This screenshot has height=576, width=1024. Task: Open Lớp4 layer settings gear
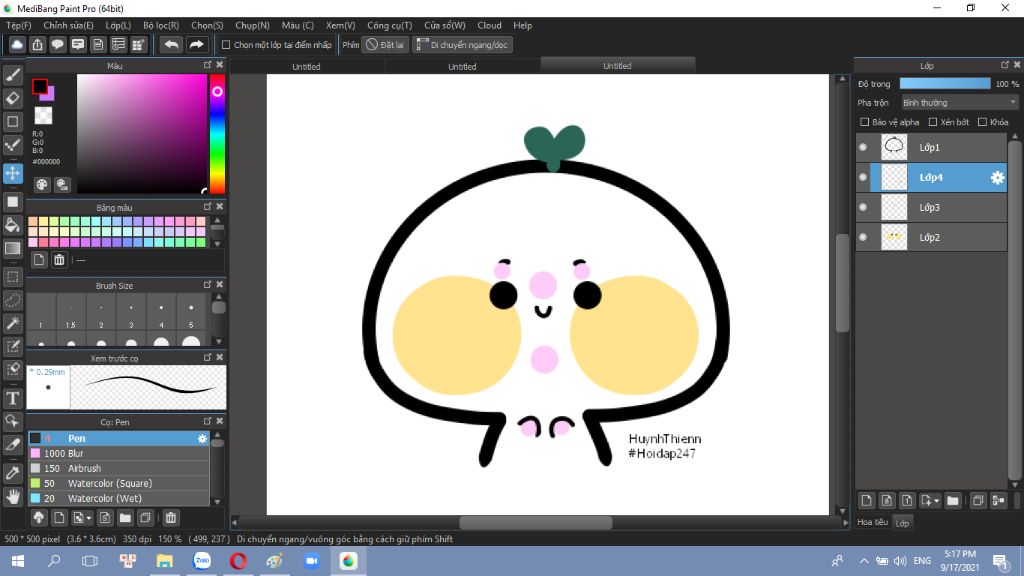997,178
